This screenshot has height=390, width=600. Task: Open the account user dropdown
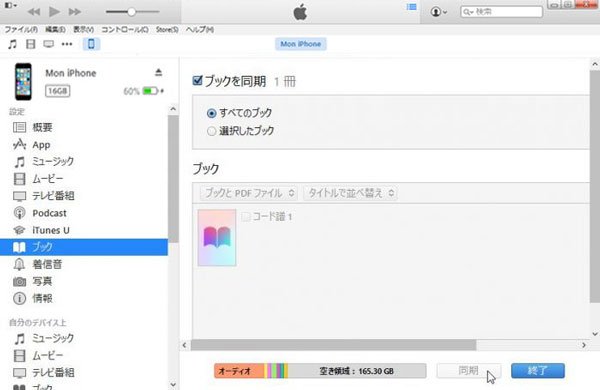tap(439, 12)
